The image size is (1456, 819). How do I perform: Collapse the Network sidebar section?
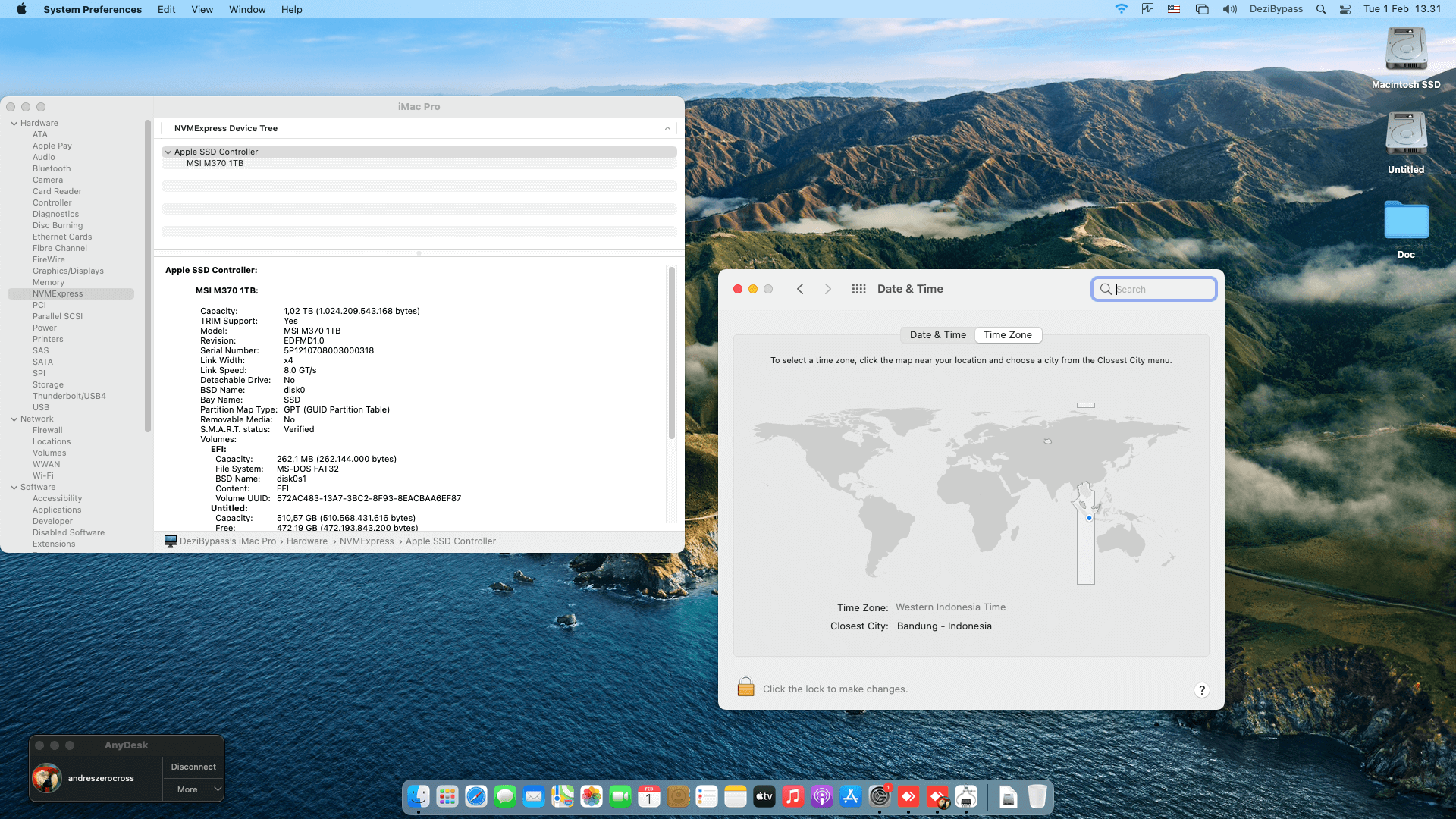click(14, 419)
